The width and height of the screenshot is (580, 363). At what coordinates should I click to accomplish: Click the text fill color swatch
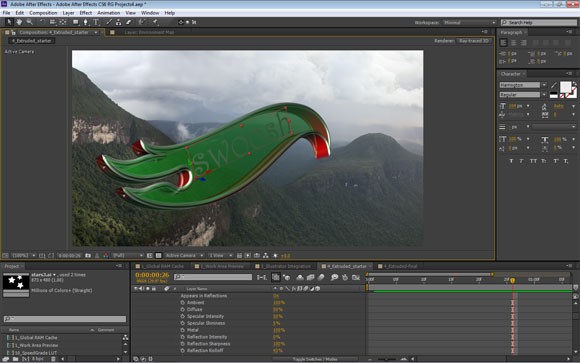pyautogui.click(x=566, y=87)
